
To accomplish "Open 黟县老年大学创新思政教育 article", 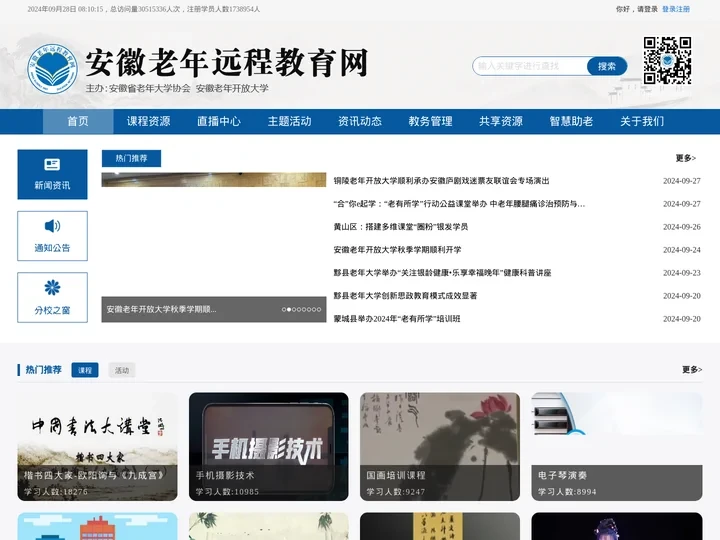I will 405,296.
